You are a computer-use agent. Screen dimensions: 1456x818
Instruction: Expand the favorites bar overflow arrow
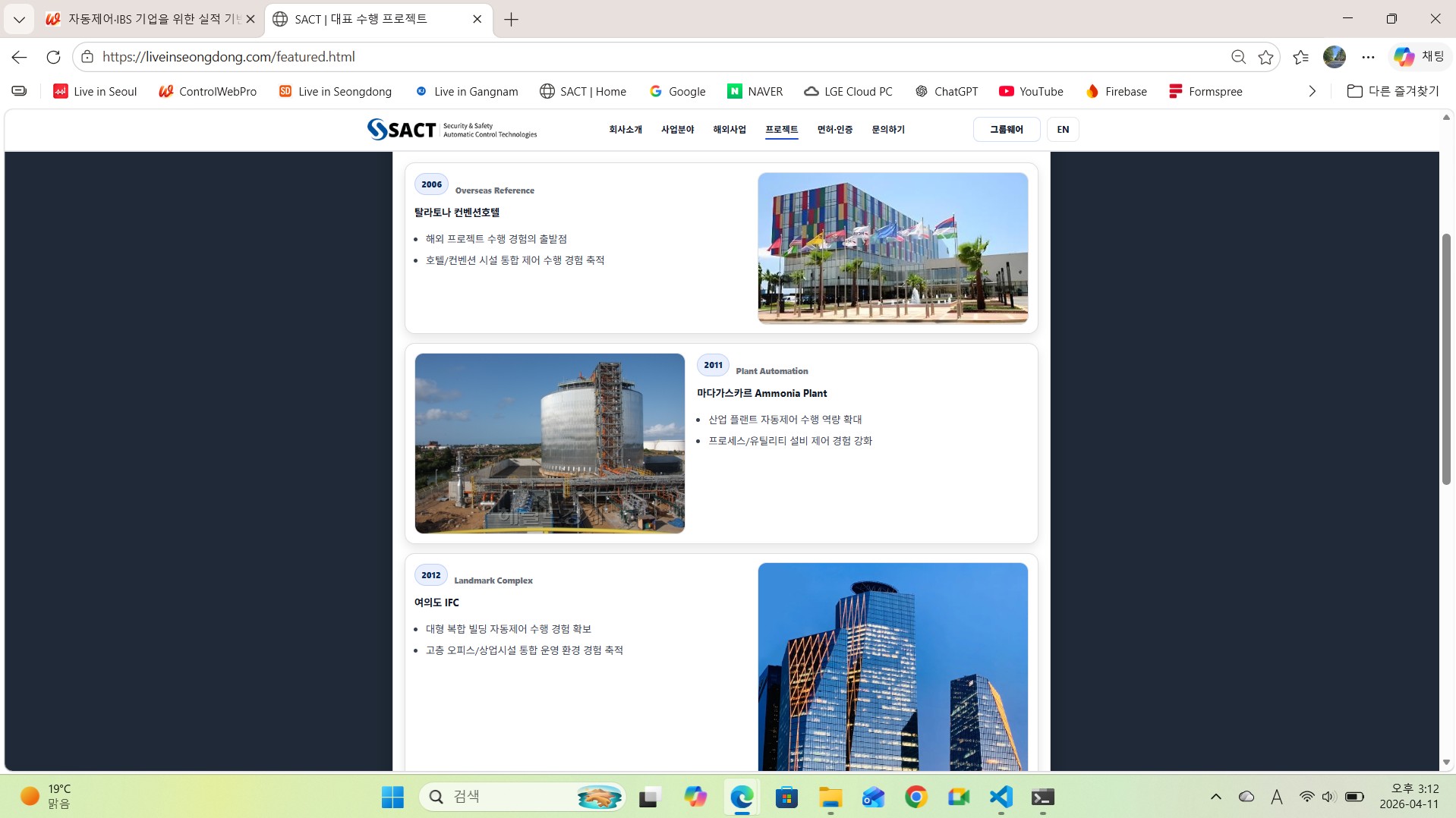(1311, 91)
